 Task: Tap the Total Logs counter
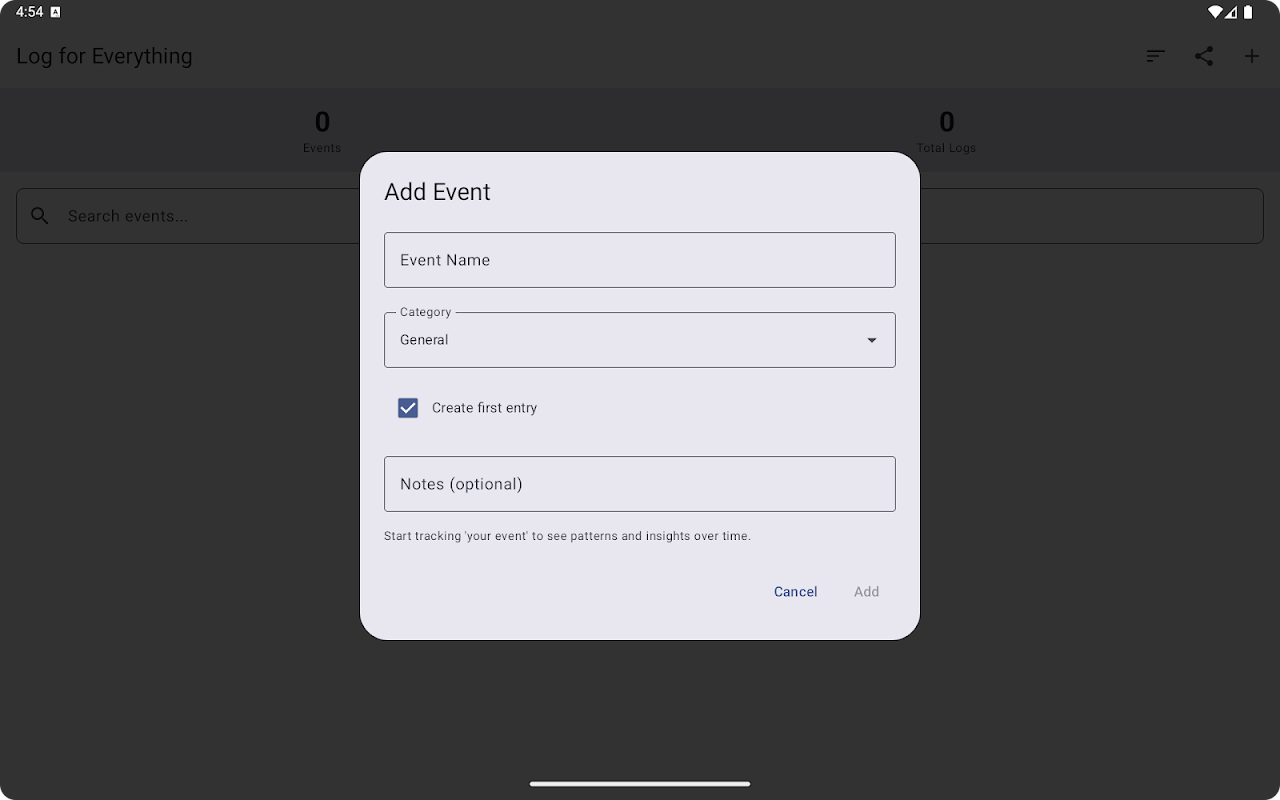(x=946, y=132)
